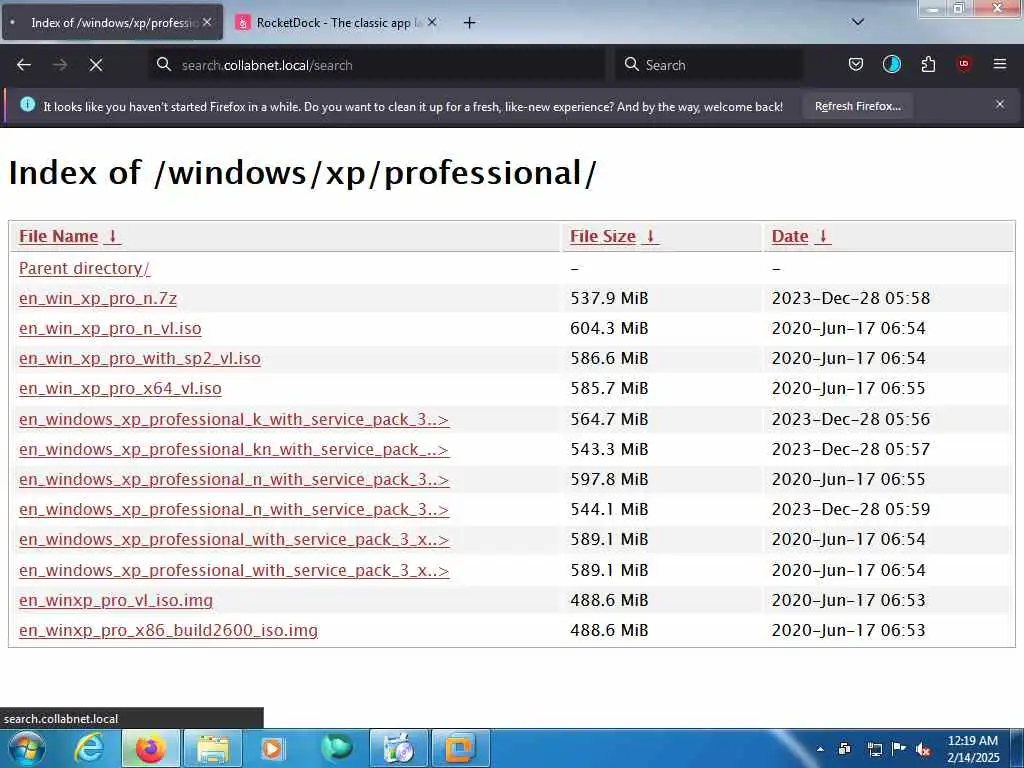This screenshot has height=768, width=1024.
Task: Select the Index of /windows/xp/professional tab
Action: tap(112, 23)
